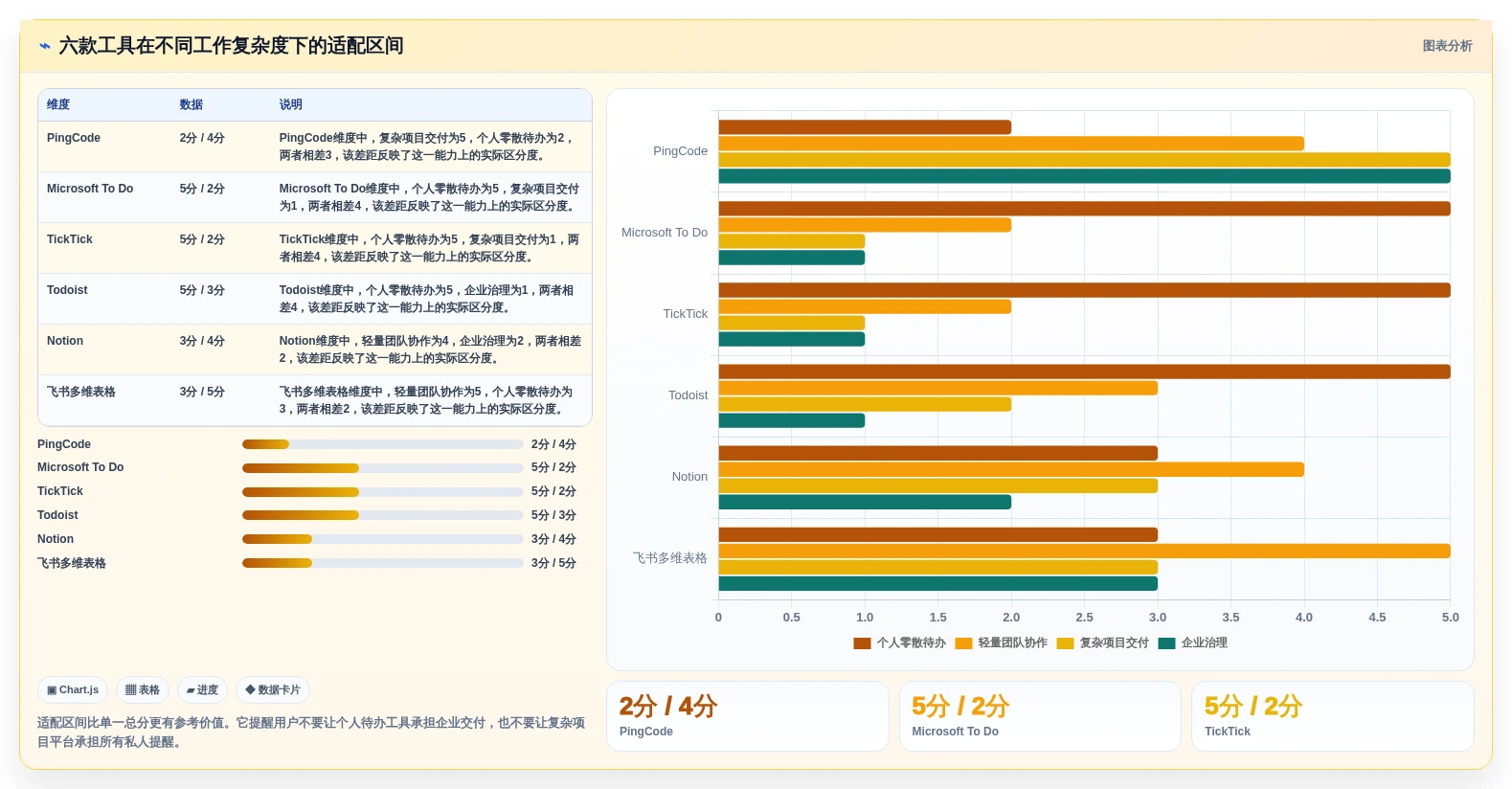Click 飞书多维表格's orange 轻量团队协作 bar
This screenshot has height=789, width=1512.
(x=1084, y=552)
